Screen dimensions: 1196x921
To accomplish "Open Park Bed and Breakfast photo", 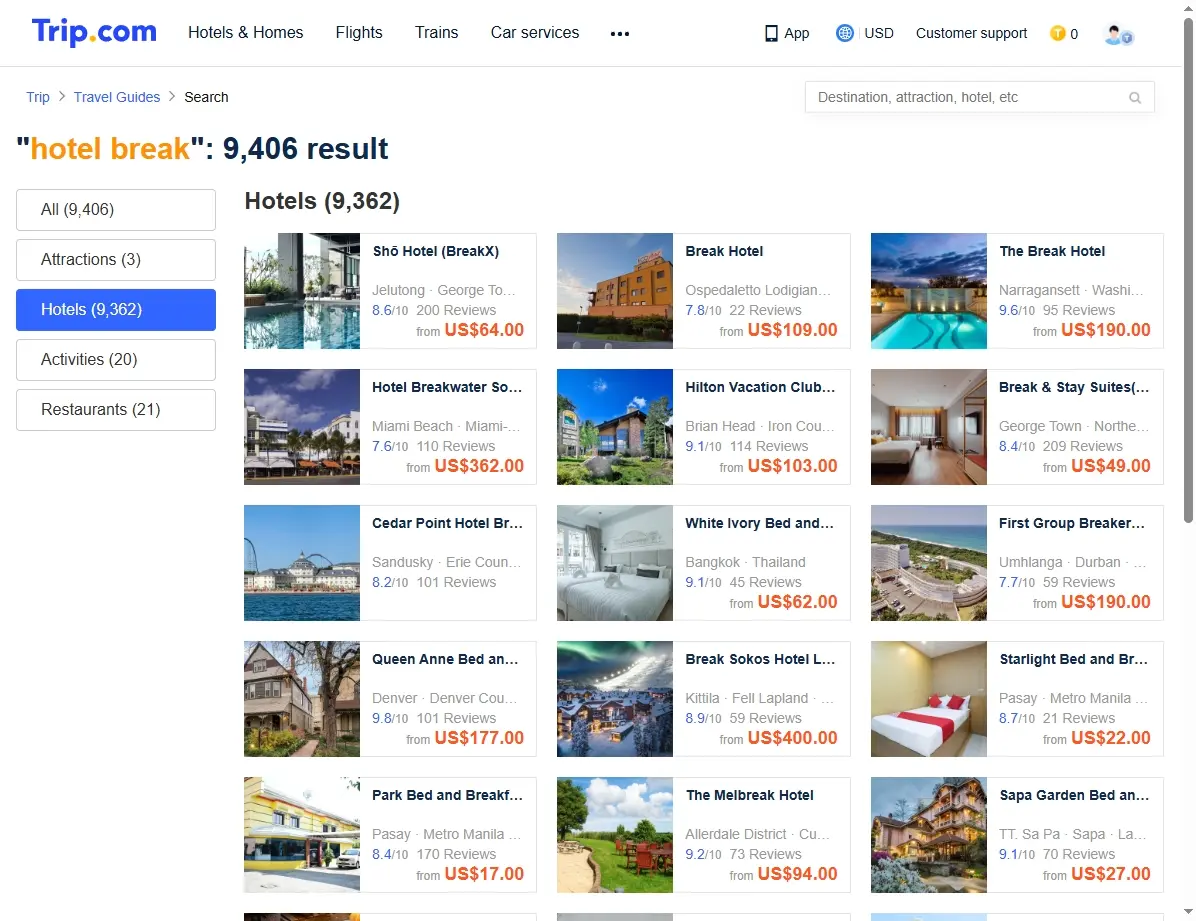I will coord(302,835).
